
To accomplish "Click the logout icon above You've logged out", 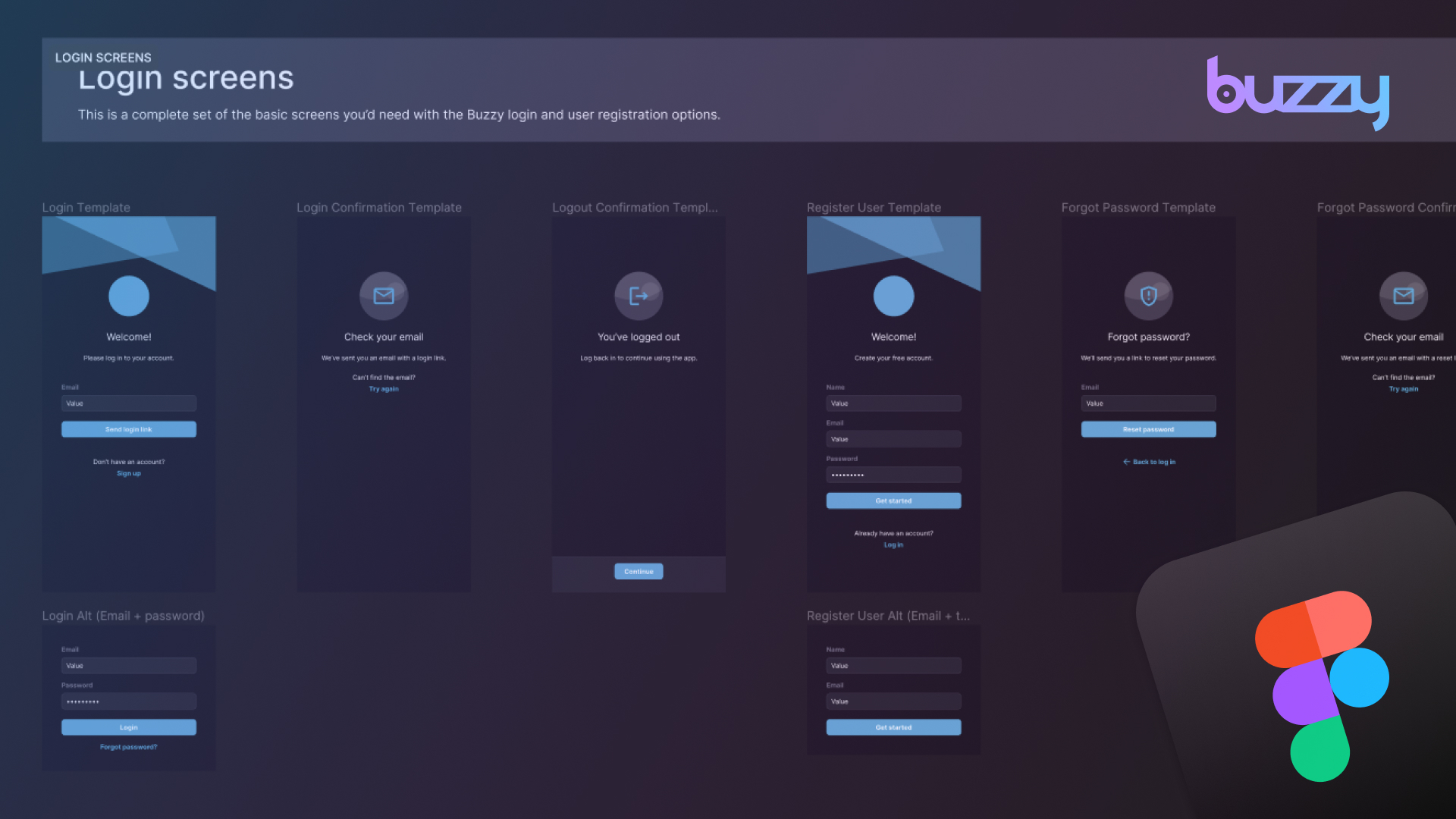I will click(x=639, y=296).
